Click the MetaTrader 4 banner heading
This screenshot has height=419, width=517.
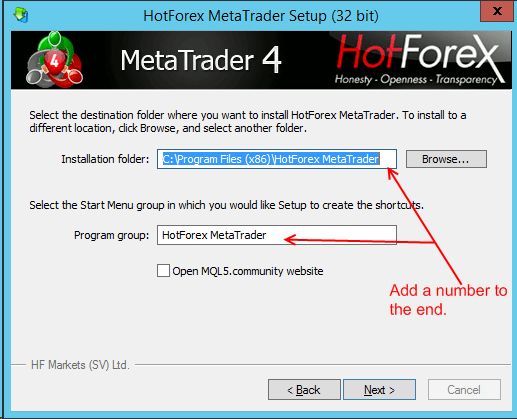(201, 60)
